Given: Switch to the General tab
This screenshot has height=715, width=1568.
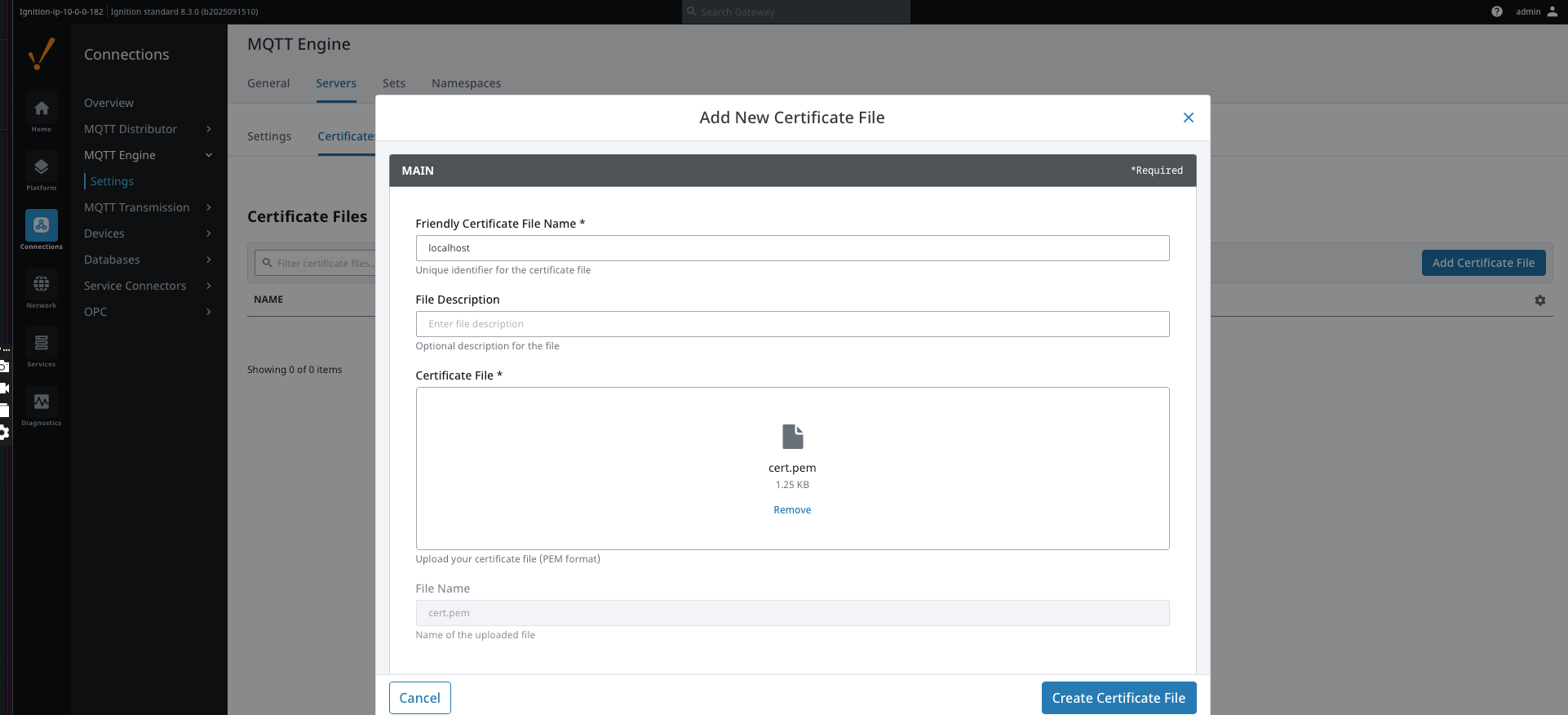Looking at the screenshot, I should click(268, 83).
